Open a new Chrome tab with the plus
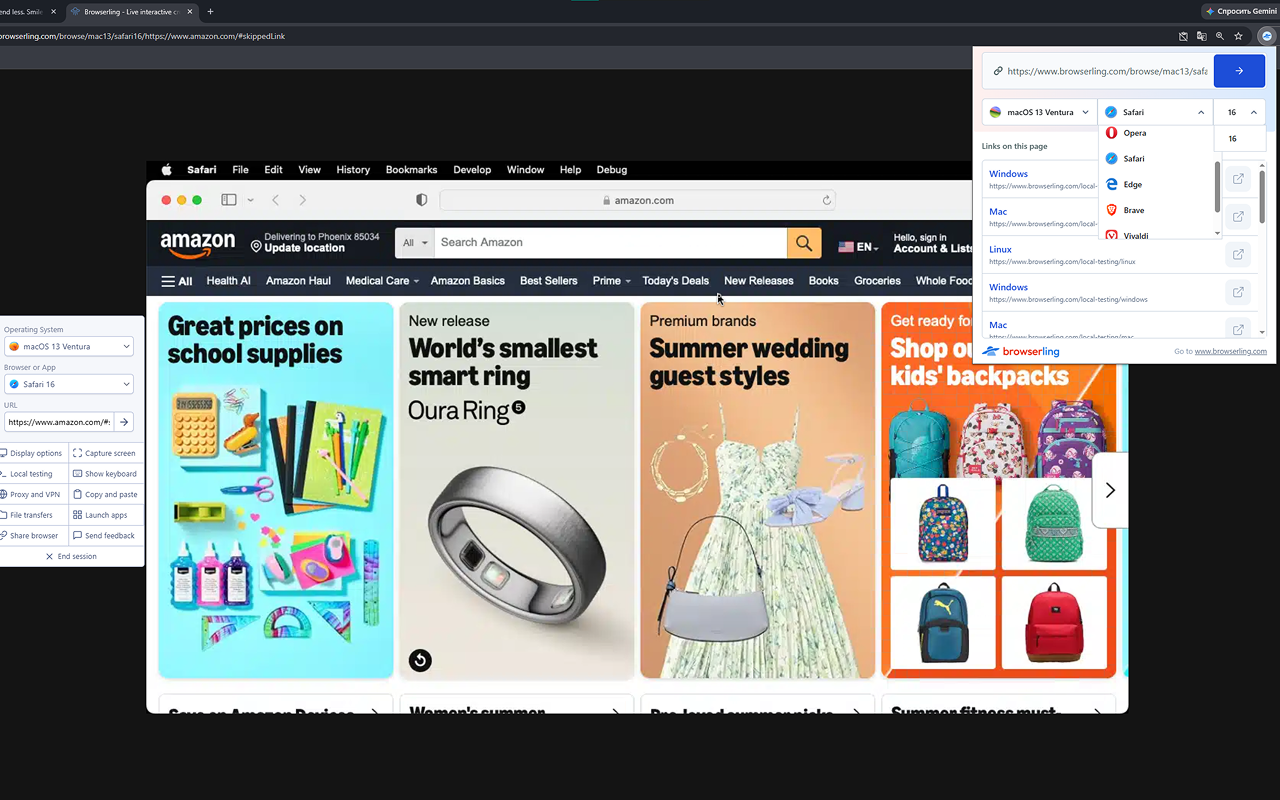1280x800 pixels. pyautogui.click(x=210, y=11)
